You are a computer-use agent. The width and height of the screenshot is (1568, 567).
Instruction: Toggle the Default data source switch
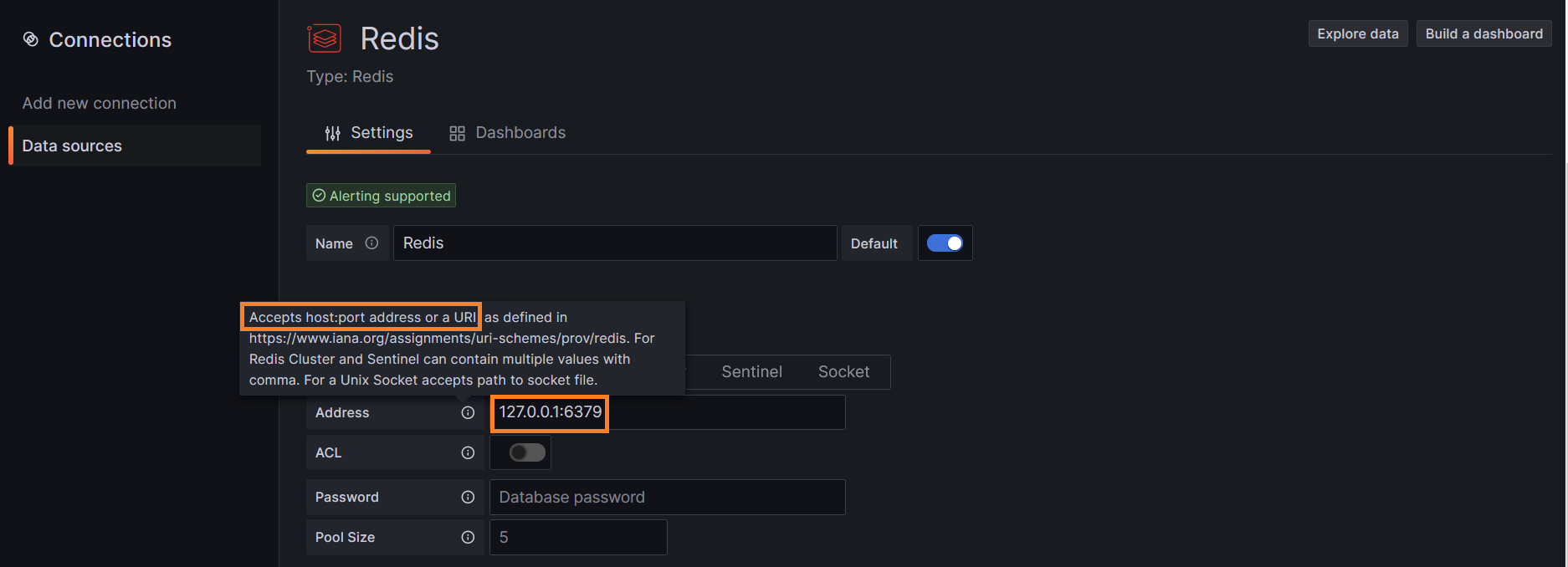point(945,243)
